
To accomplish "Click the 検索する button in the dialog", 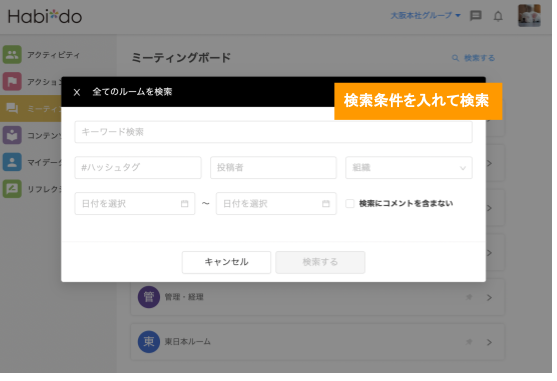I will (x=320, y=262).
